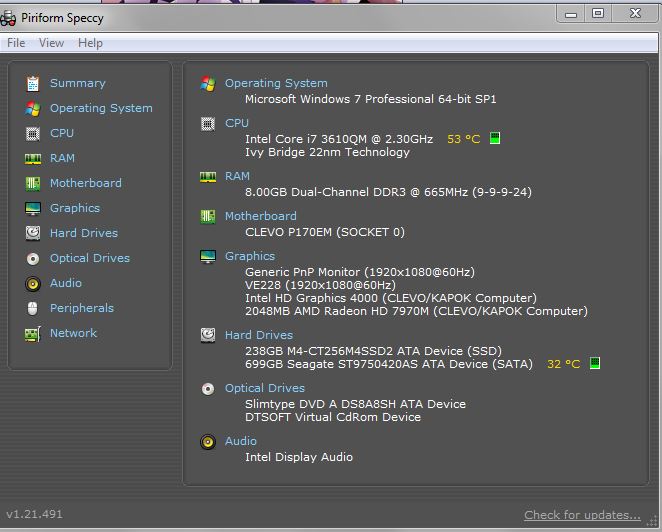This screenshot has height=532, width=662.
Task: Click the 53 °C CPU temperature value
Action: (464, 139)
